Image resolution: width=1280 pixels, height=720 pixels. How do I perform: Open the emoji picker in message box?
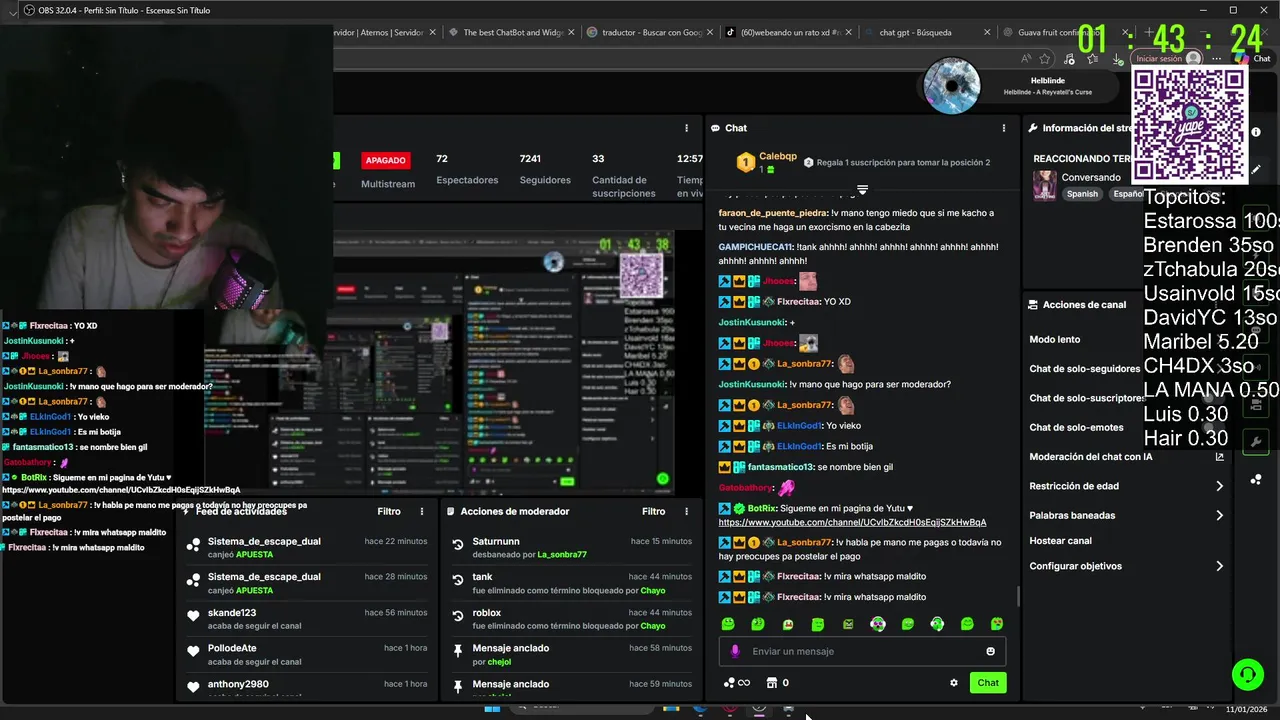[990, 651]
